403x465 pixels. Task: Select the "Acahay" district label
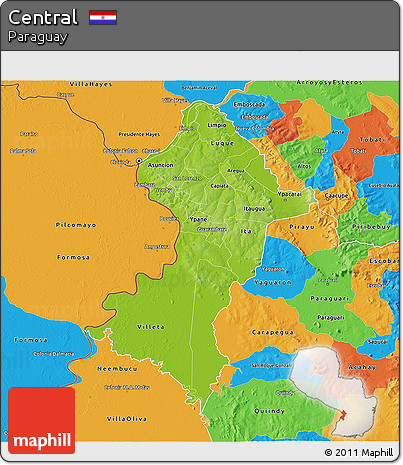point(362,367)
